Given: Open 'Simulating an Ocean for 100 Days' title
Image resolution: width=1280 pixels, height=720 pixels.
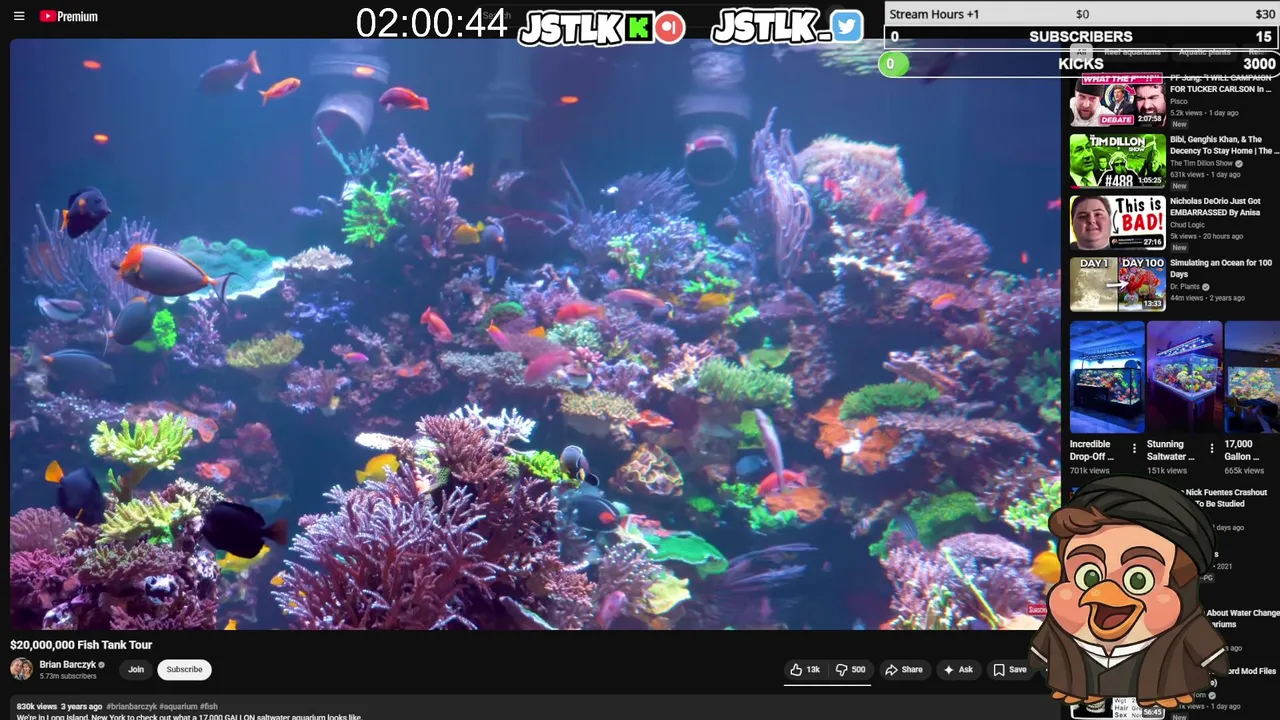Looking at the screenshot, I should (x=1221, y=268).
